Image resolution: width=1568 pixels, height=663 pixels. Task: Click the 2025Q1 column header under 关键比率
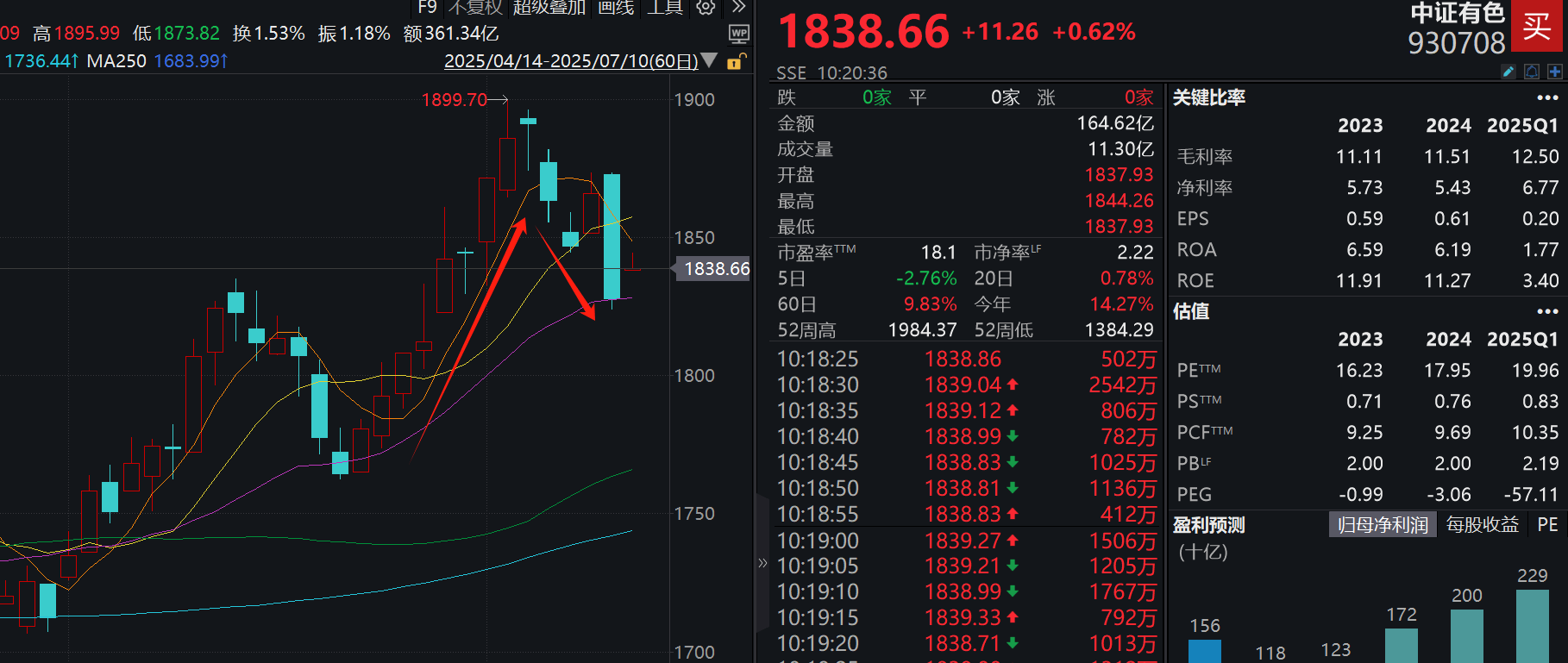point(1522,126)
